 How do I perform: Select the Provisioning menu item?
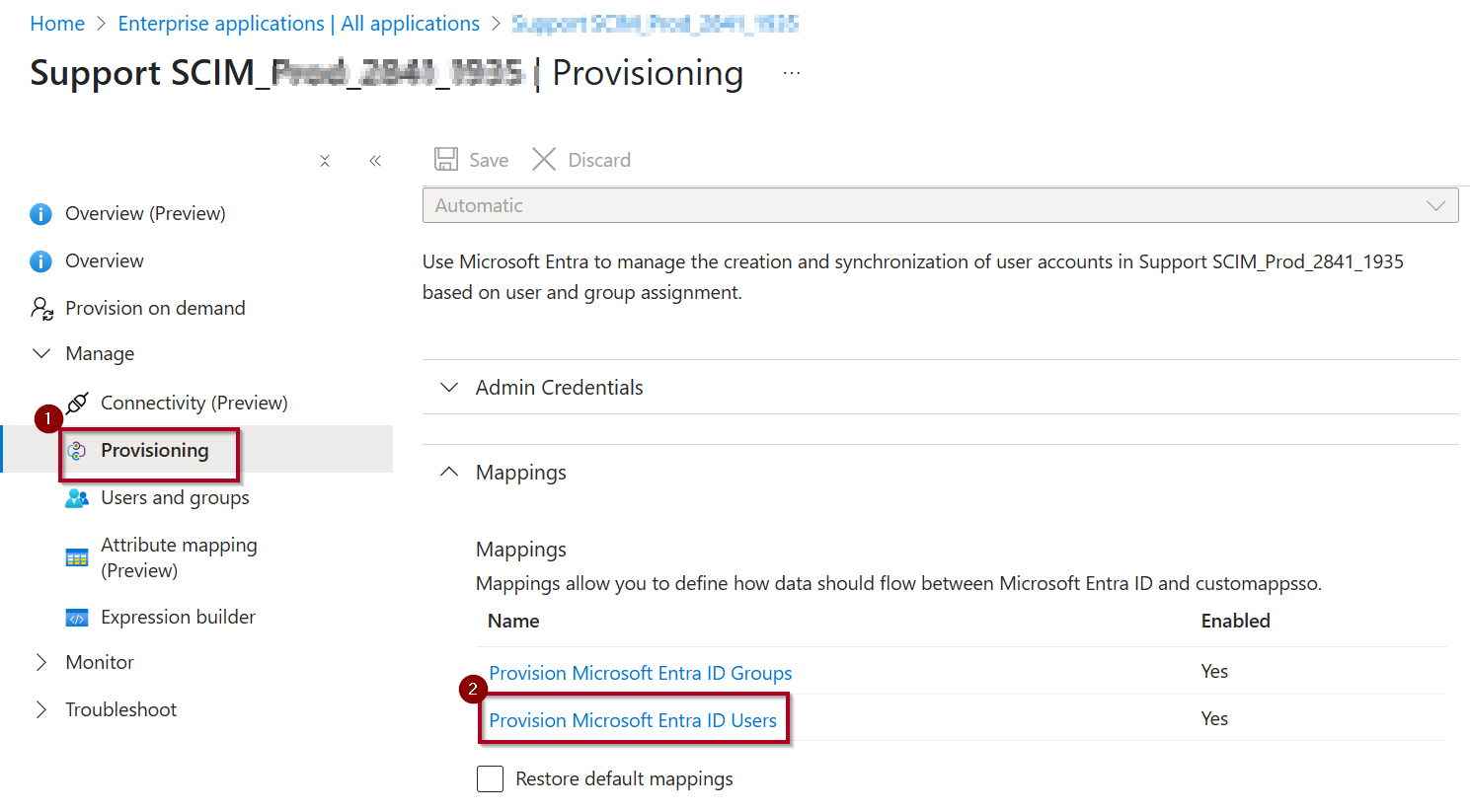[x=155, y=451]
